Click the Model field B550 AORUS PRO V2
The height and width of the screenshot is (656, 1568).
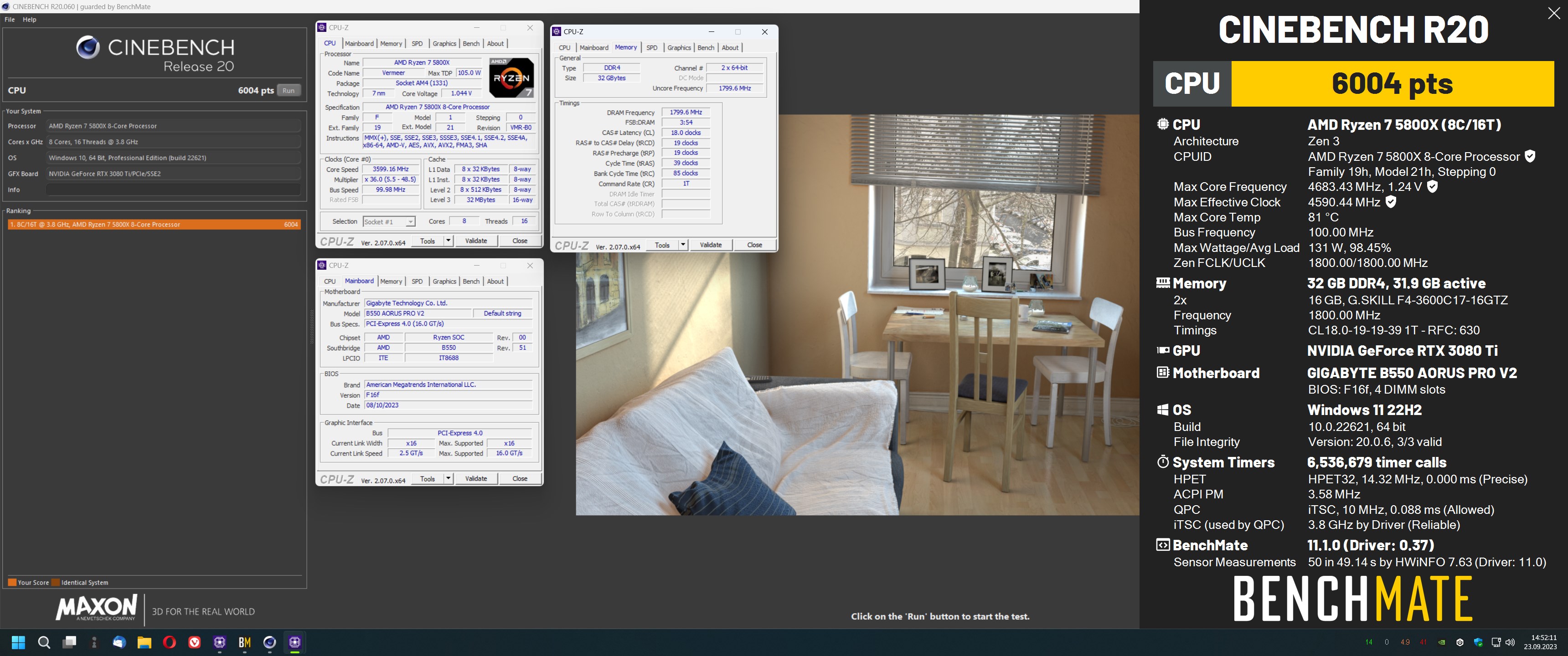(x=418, y=313)
